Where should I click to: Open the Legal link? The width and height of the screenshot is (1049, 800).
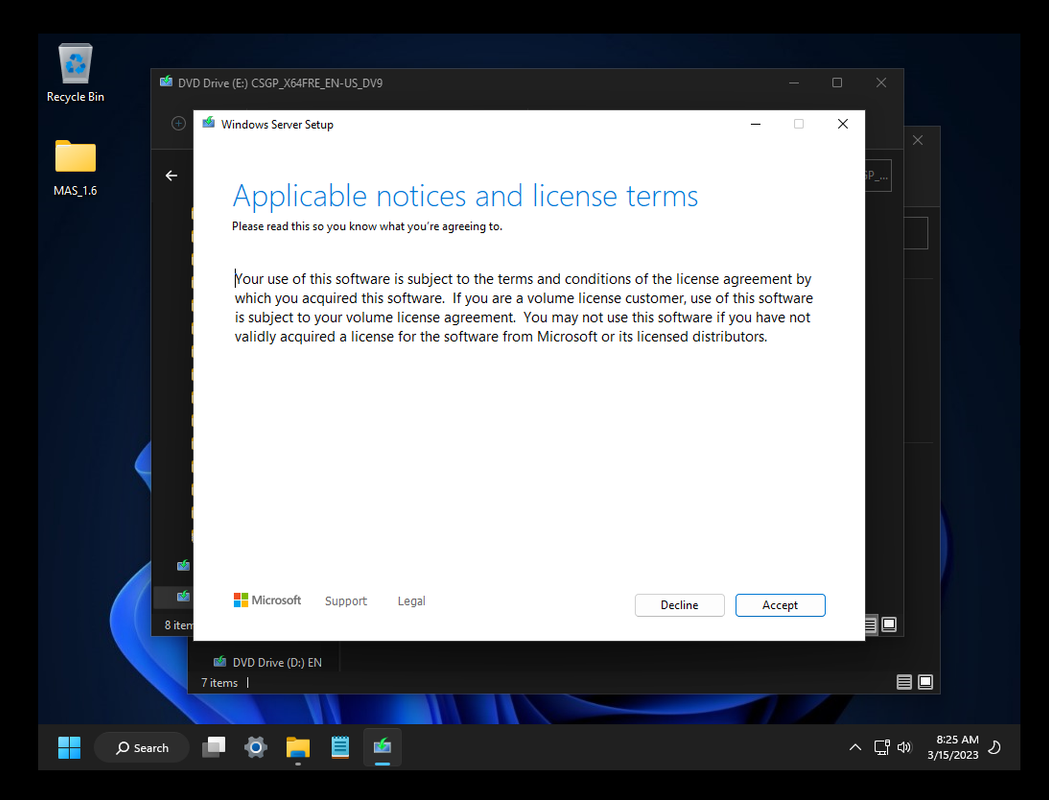coord(411,601)
